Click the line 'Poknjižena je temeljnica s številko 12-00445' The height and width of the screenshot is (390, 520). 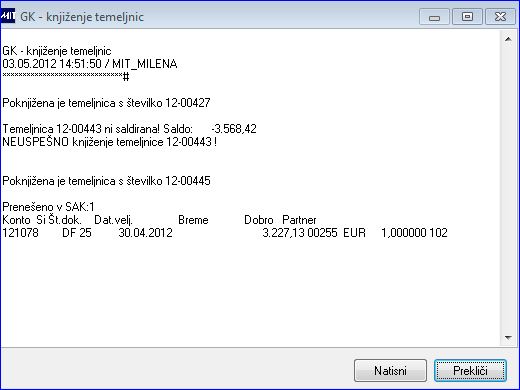[x=106, y=181]
